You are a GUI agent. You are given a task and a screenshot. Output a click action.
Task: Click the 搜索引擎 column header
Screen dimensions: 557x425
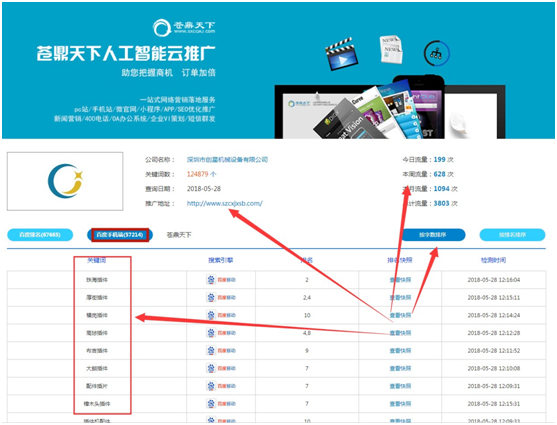221,260
